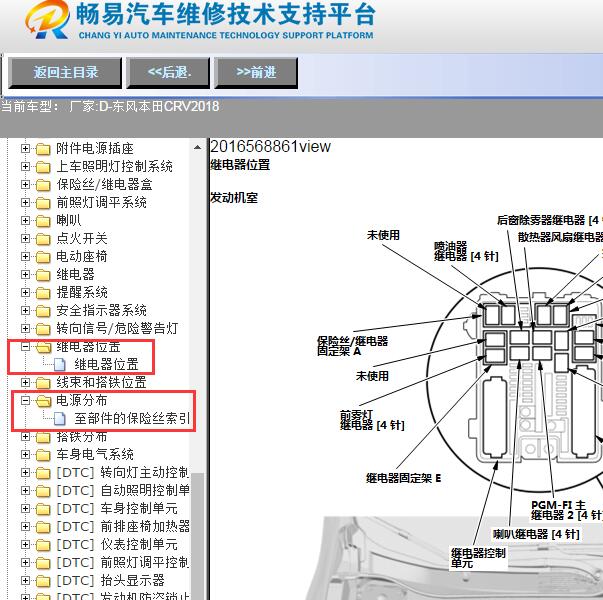The width and height of the screenshot is (603, 600).
Task: Expand the 保险丝/继电器盒 node
Action: pyautogui.click(x=25, y=185)
